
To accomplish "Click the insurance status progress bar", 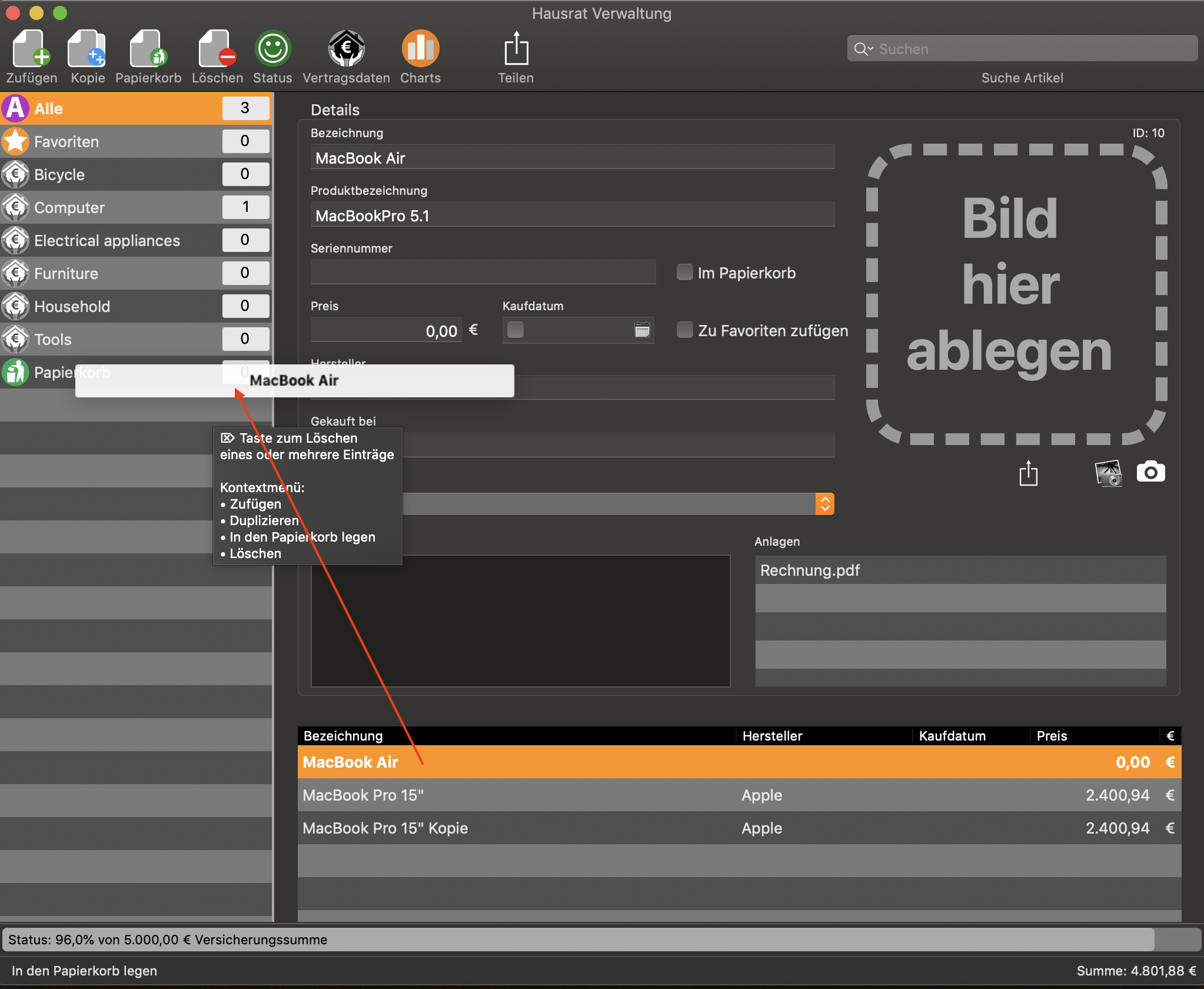I will point(601,940).
